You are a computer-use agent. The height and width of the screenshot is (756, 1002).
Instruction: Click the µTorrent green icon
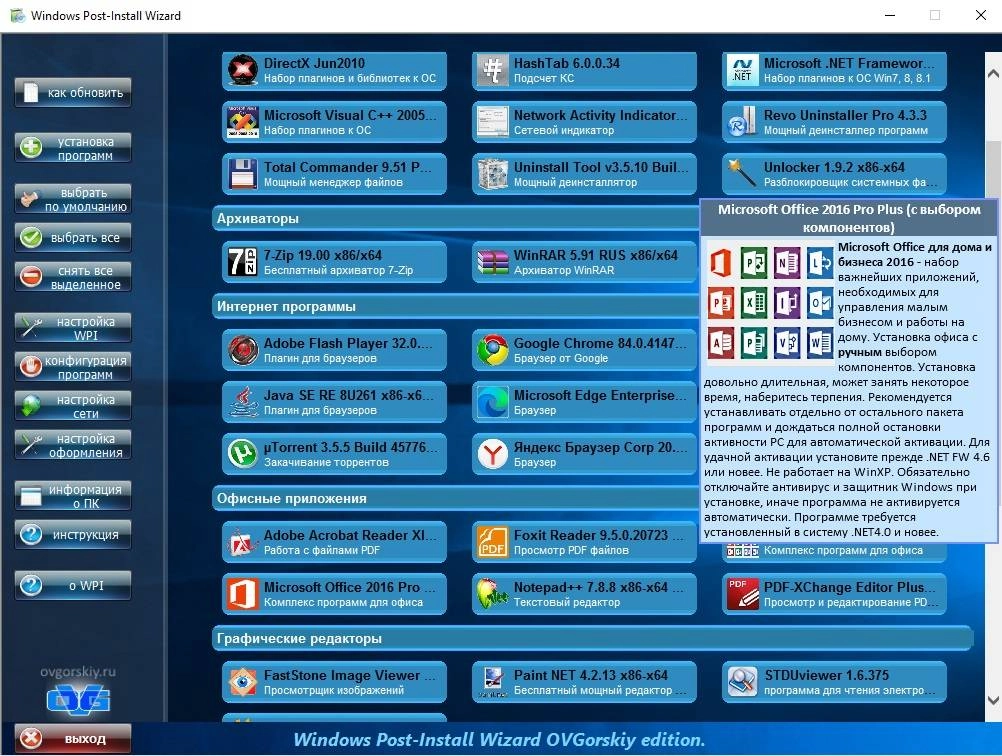tap(242, 454)
